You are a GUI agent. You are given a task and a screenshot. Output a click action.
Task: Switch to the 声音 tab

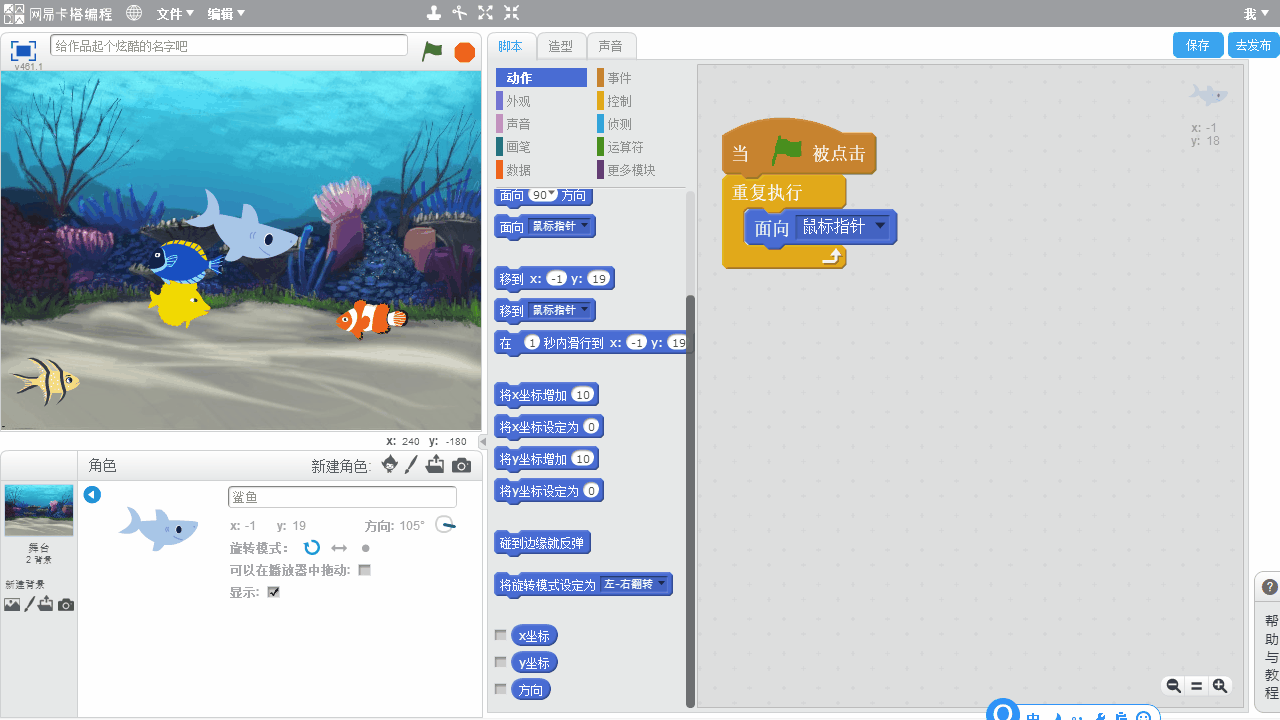click(x=611, y=46)
